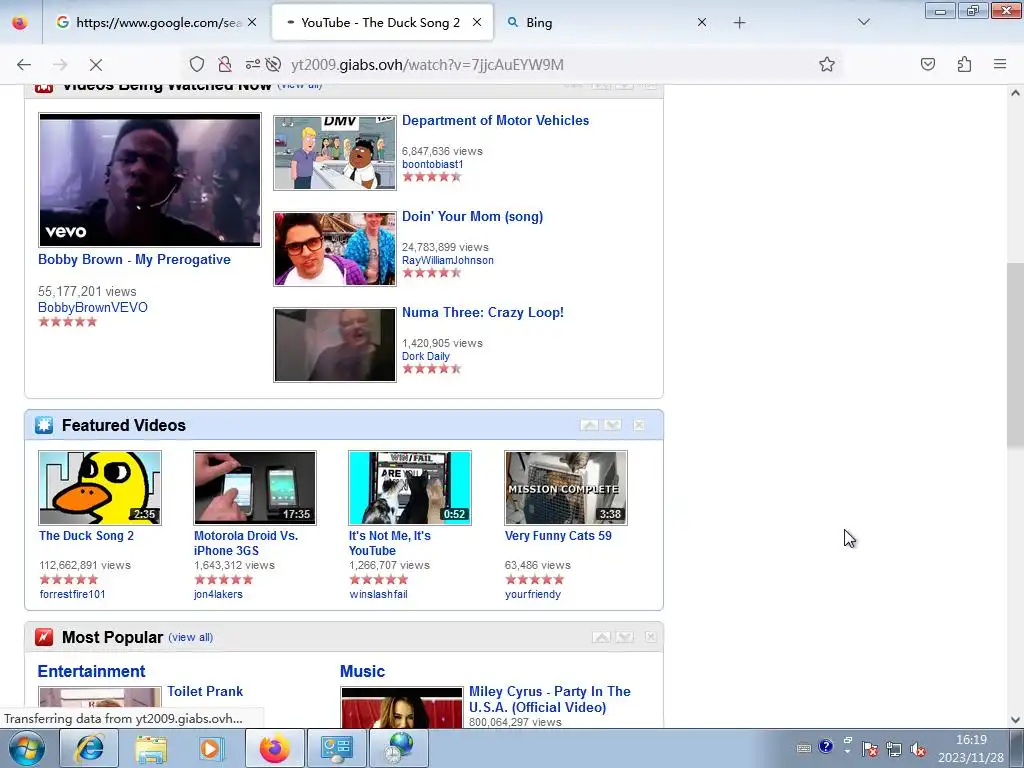Screen dimensions: 1024x768
Task: Move Featured Videos module down
Action: (613, 425)
